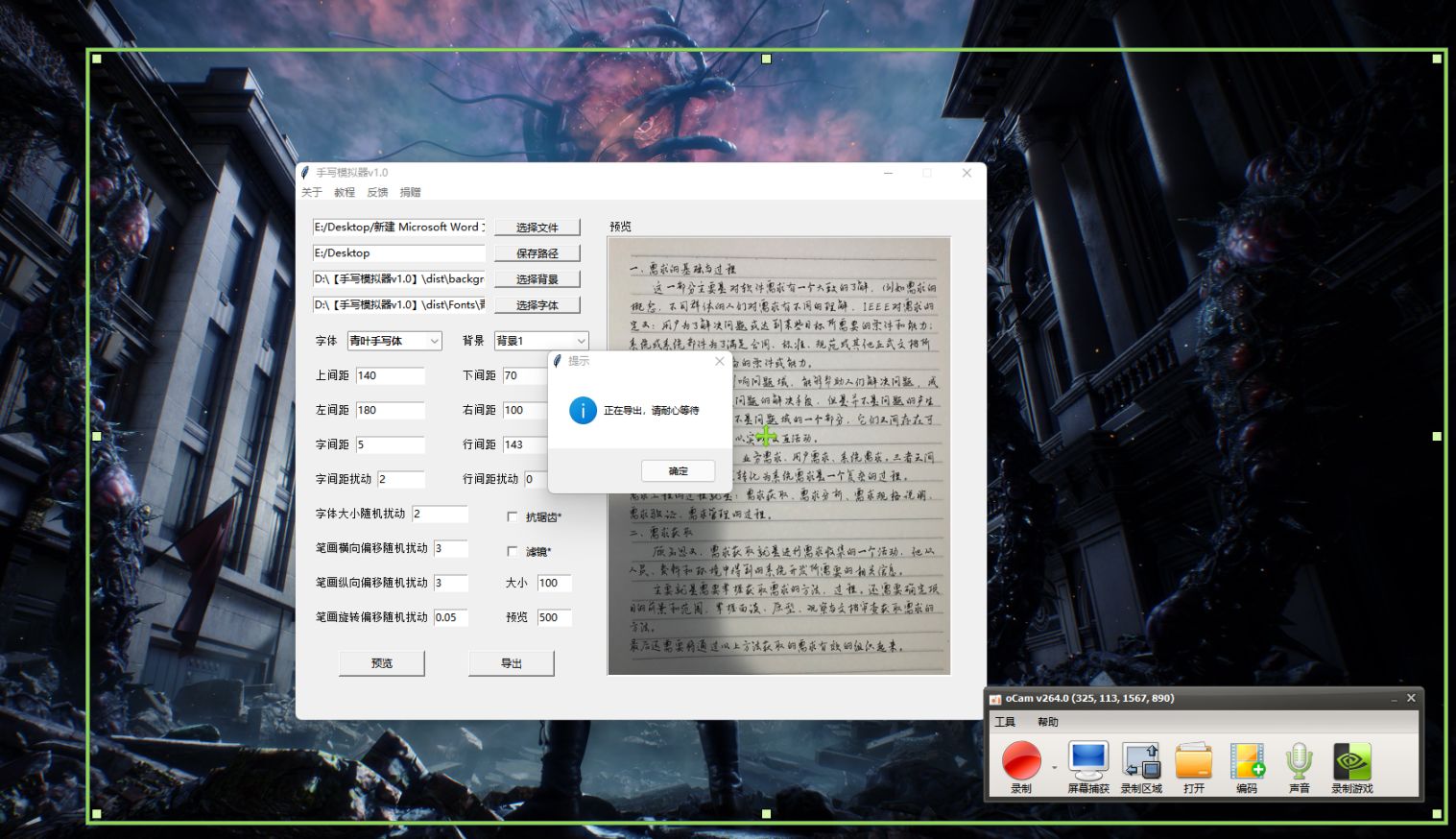Open the 捐赠 menu
1456x839 pixels.
pos(411,192)
